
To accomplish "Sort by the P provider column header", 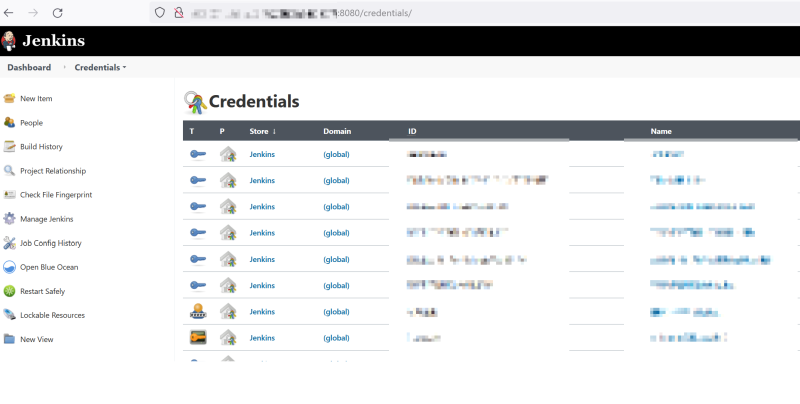I will coord(222,131).
